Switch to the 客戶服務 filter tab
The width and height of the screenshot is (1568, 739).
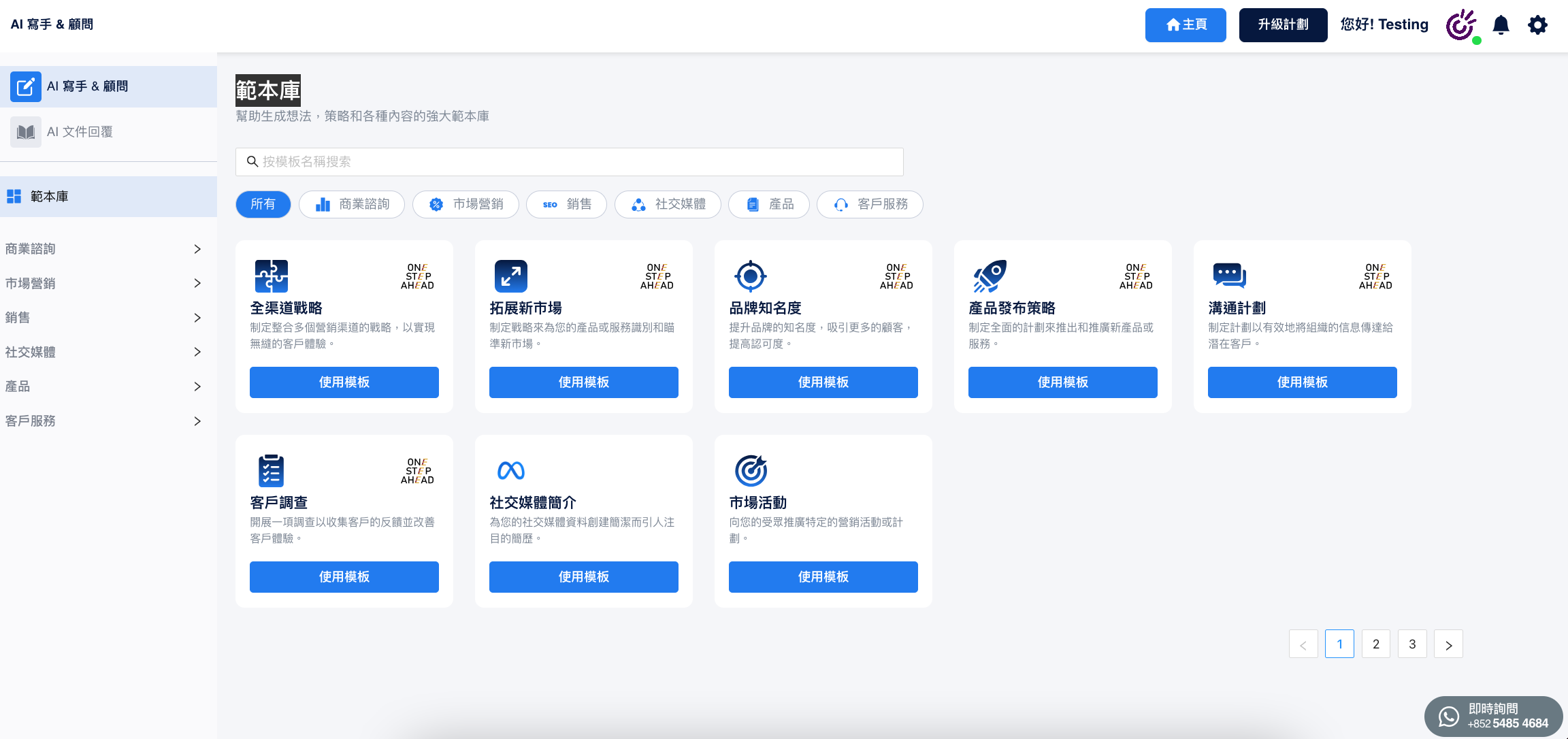(870, 204)
